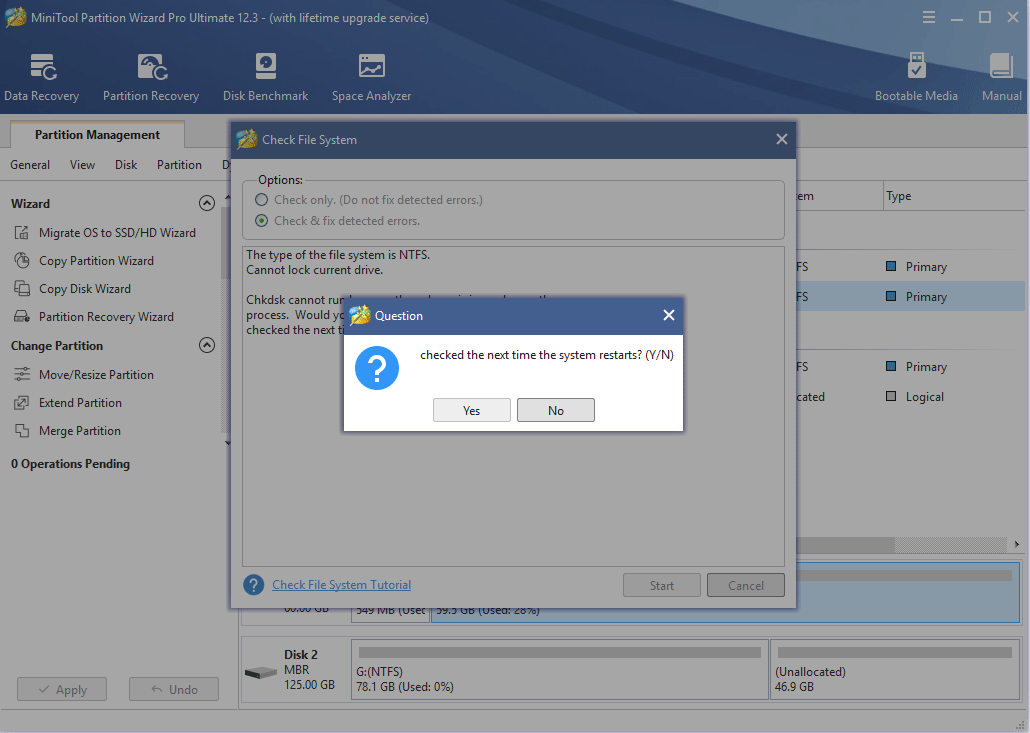Click the blue question mark icon in Question dialog
The height and width of the screenshot is (733, 1030).
(x=376, y=368)
